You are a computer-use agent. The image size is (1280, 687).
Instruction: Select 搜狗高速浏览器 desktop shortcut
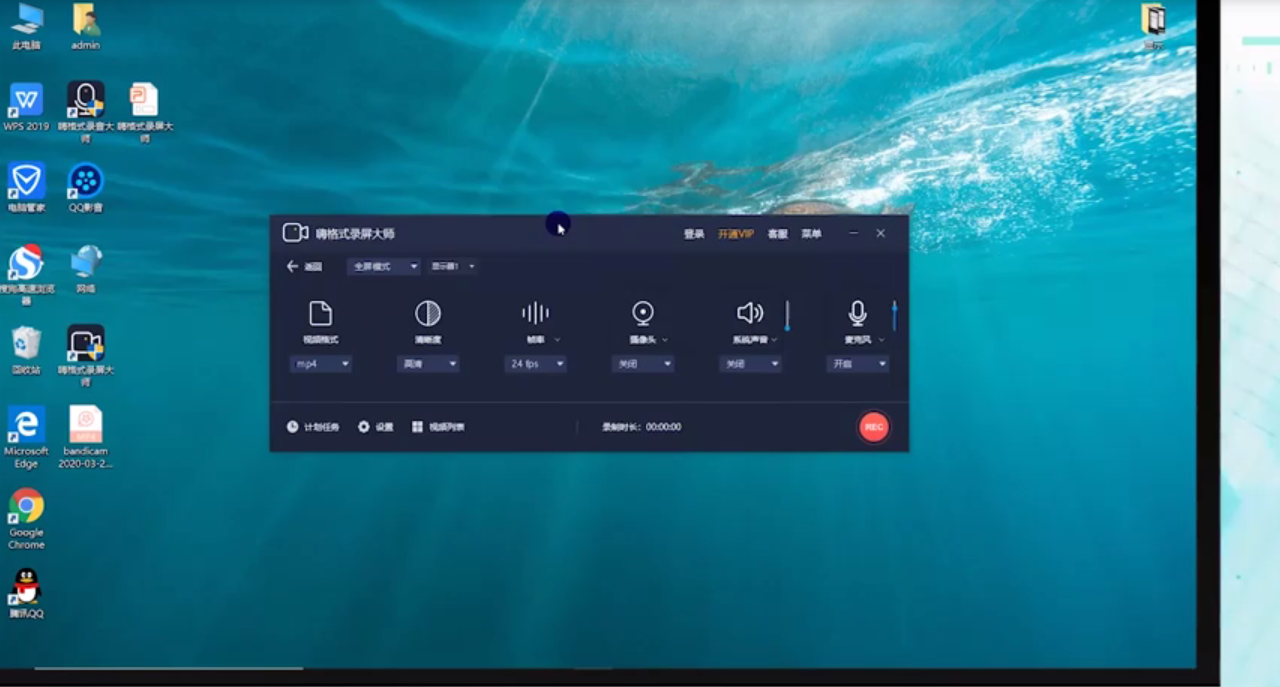point(26,274)
